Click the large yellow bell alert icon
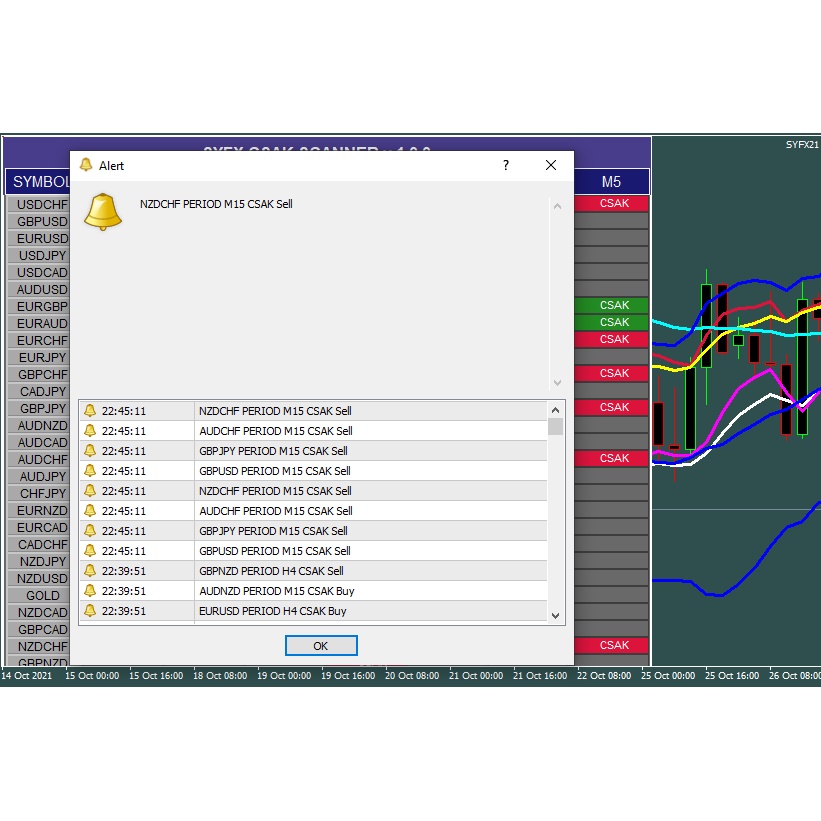This screenshot has width=821, height=821. pyautogui.click(x=102, y=211)
